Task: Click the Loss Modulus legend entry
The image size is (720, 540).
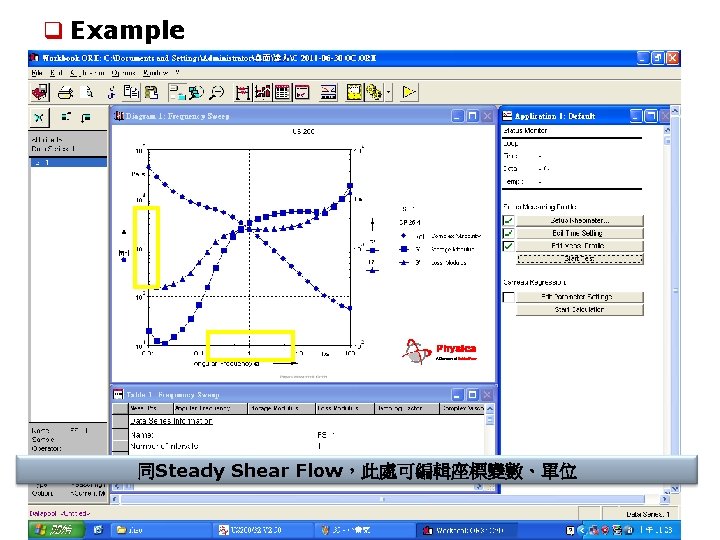Action: (433, 263)
